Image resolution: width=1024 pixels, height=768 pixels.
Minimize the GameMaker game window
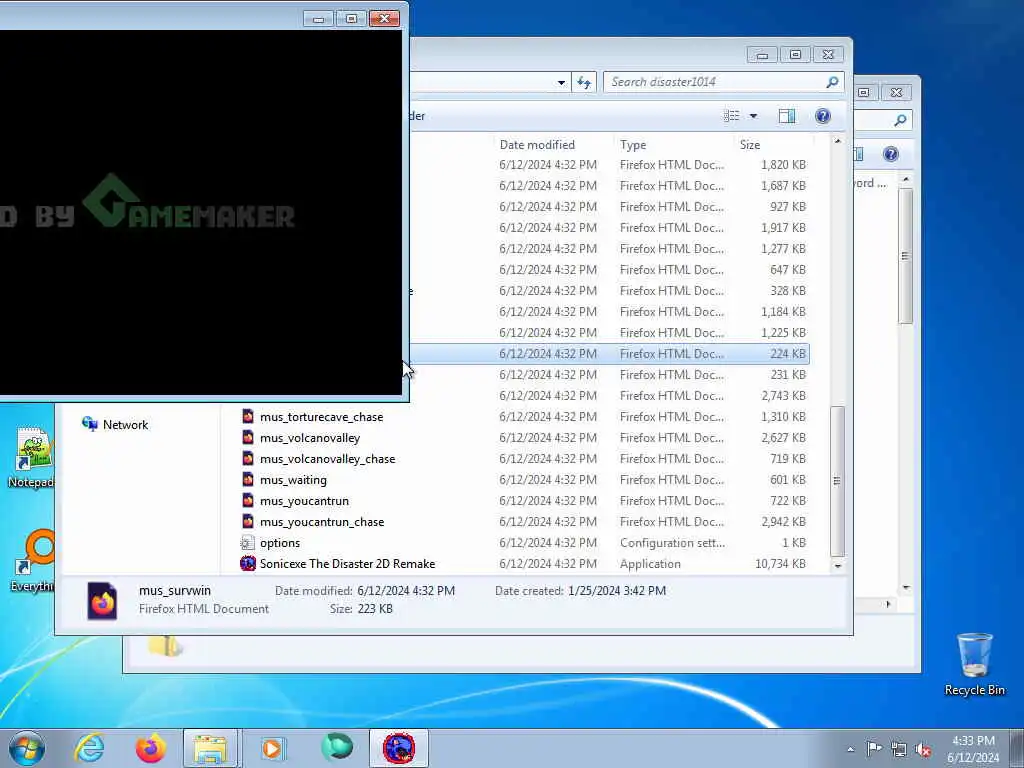point(318,19)
